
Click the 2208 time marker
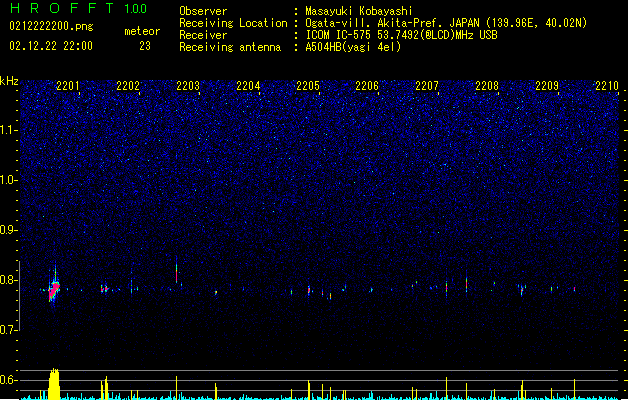click(487, 86)
